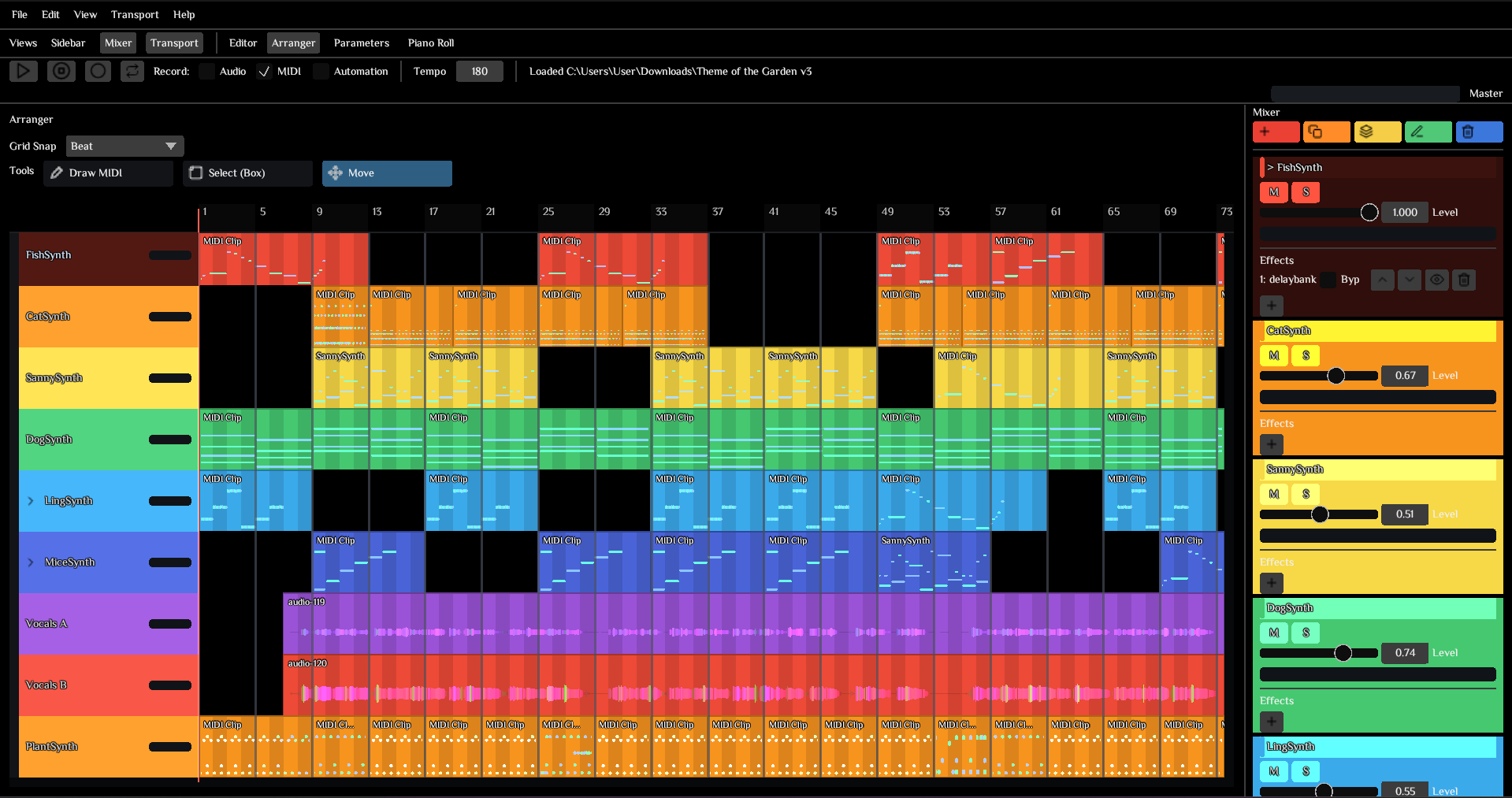Click the blue trash delete icon in Mixer
This screenshot has height=798, width=1512.
tap(1479, 132)
